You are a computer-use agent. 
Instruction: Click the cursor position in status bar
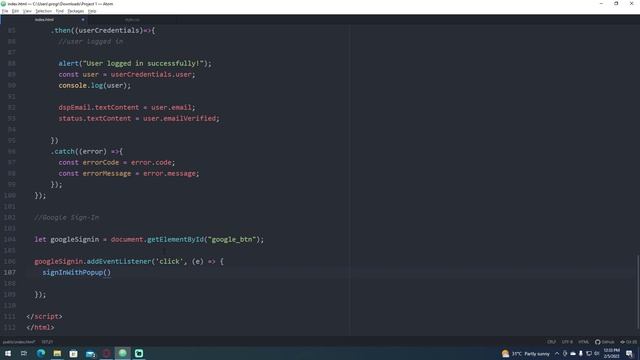click(47, 342)
